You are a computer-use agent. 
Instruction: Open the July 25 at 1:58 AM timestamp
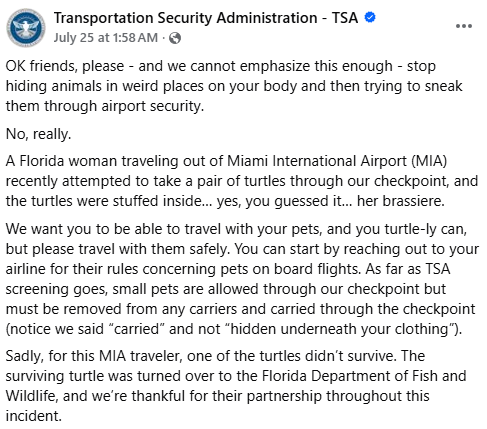click(x=106, y=38)
